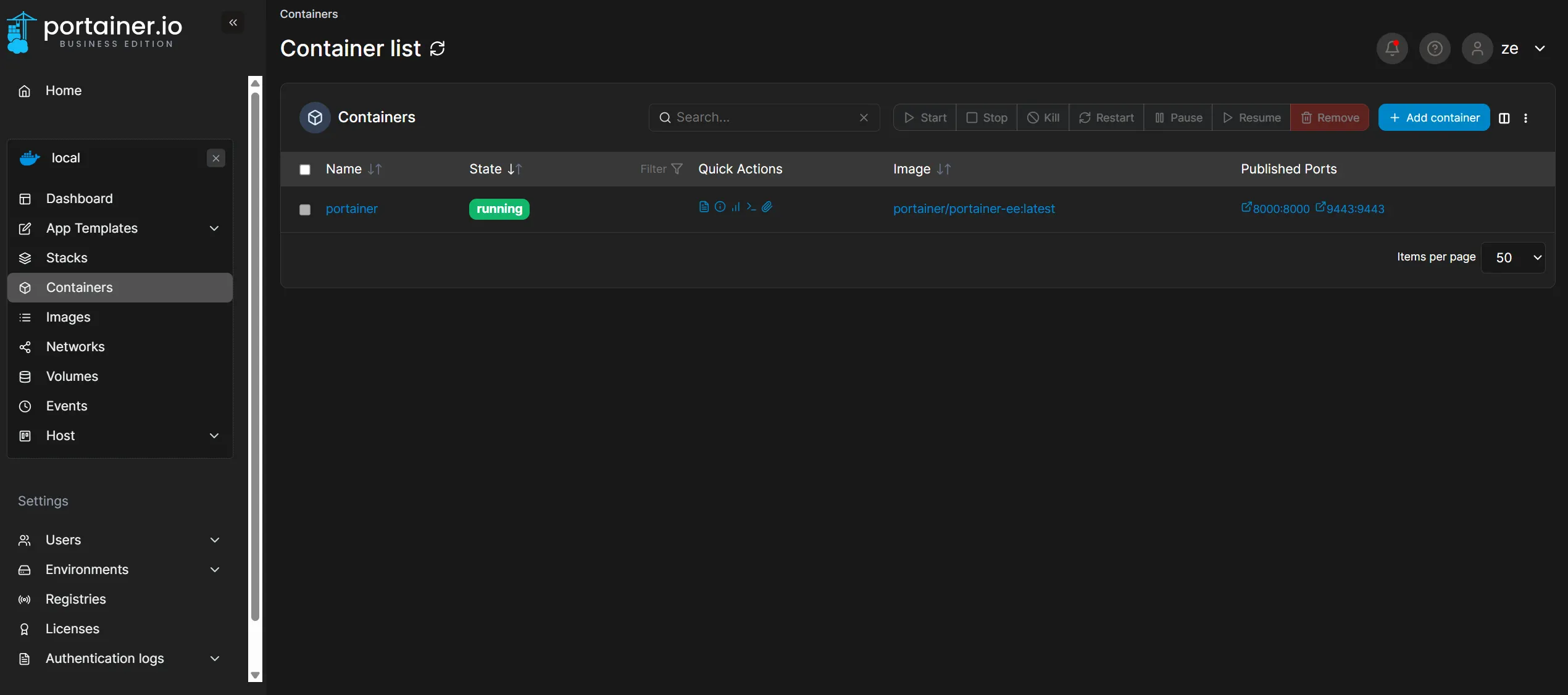Screen dimensions: 1568x695
Task: Refresh the Container list
Action: point(438,48)
